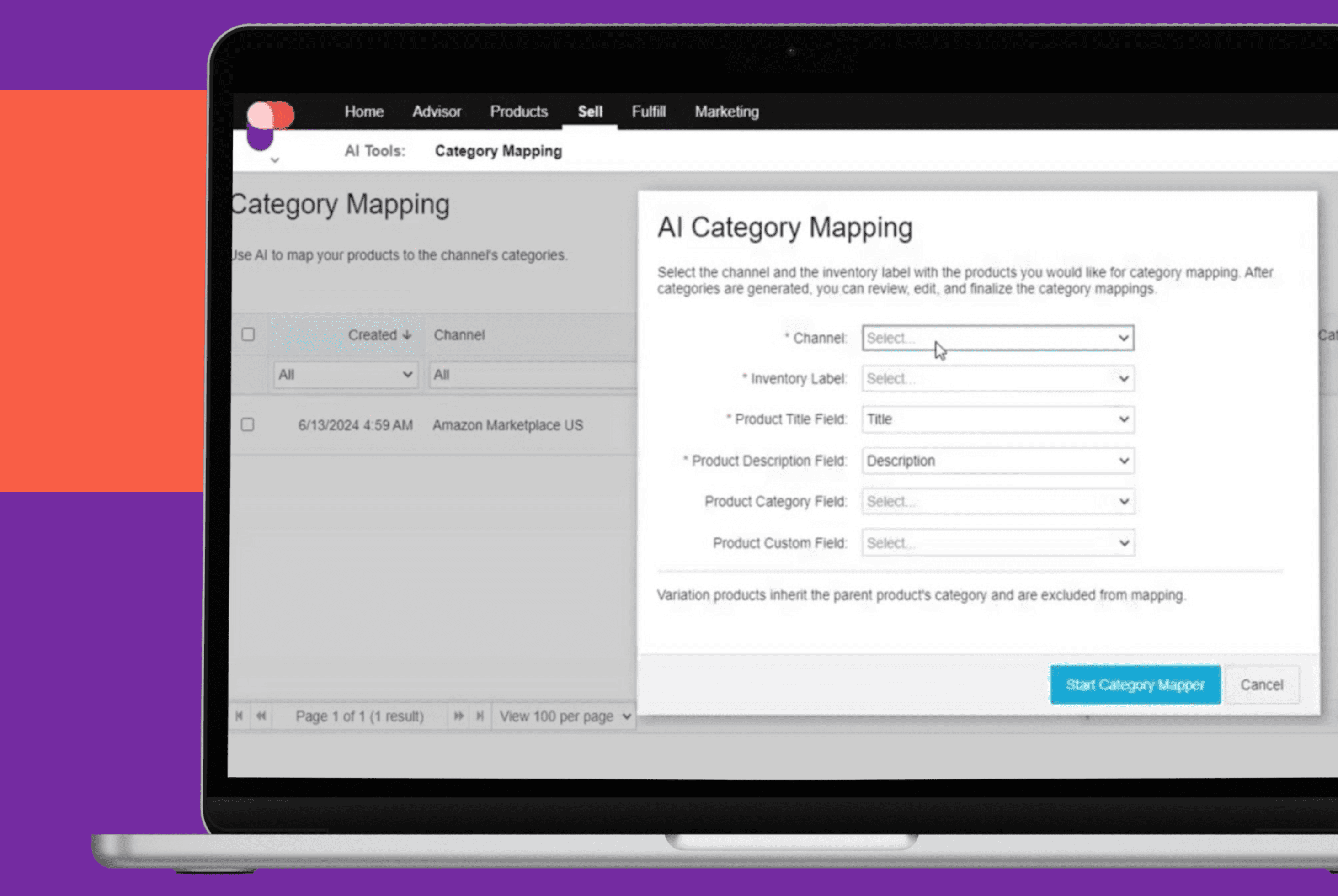
Task: Click the Created column header text
Action: pyautogui.click(x=372, y=335)
